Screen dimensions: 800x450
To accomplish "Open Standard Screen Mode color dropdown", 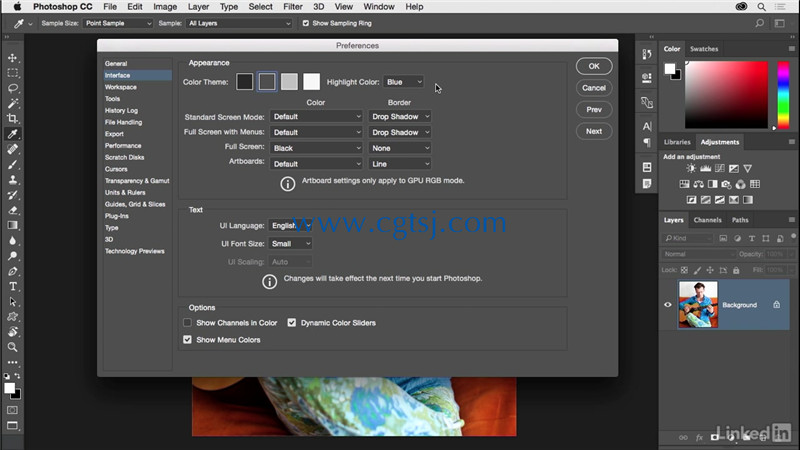I will (x=316, y=117).
